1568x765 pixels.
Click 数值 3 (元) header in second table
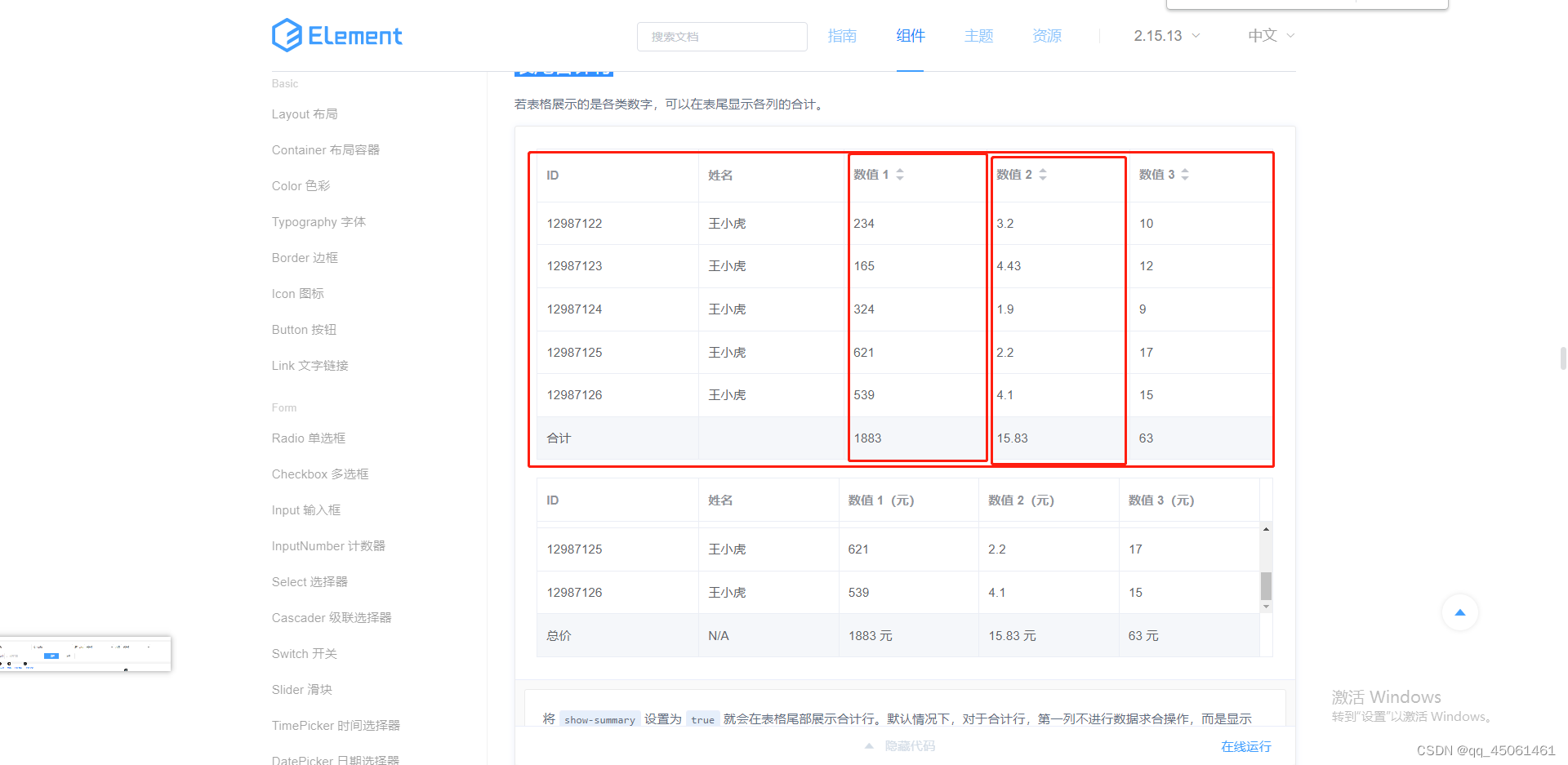pos(1161,500)
